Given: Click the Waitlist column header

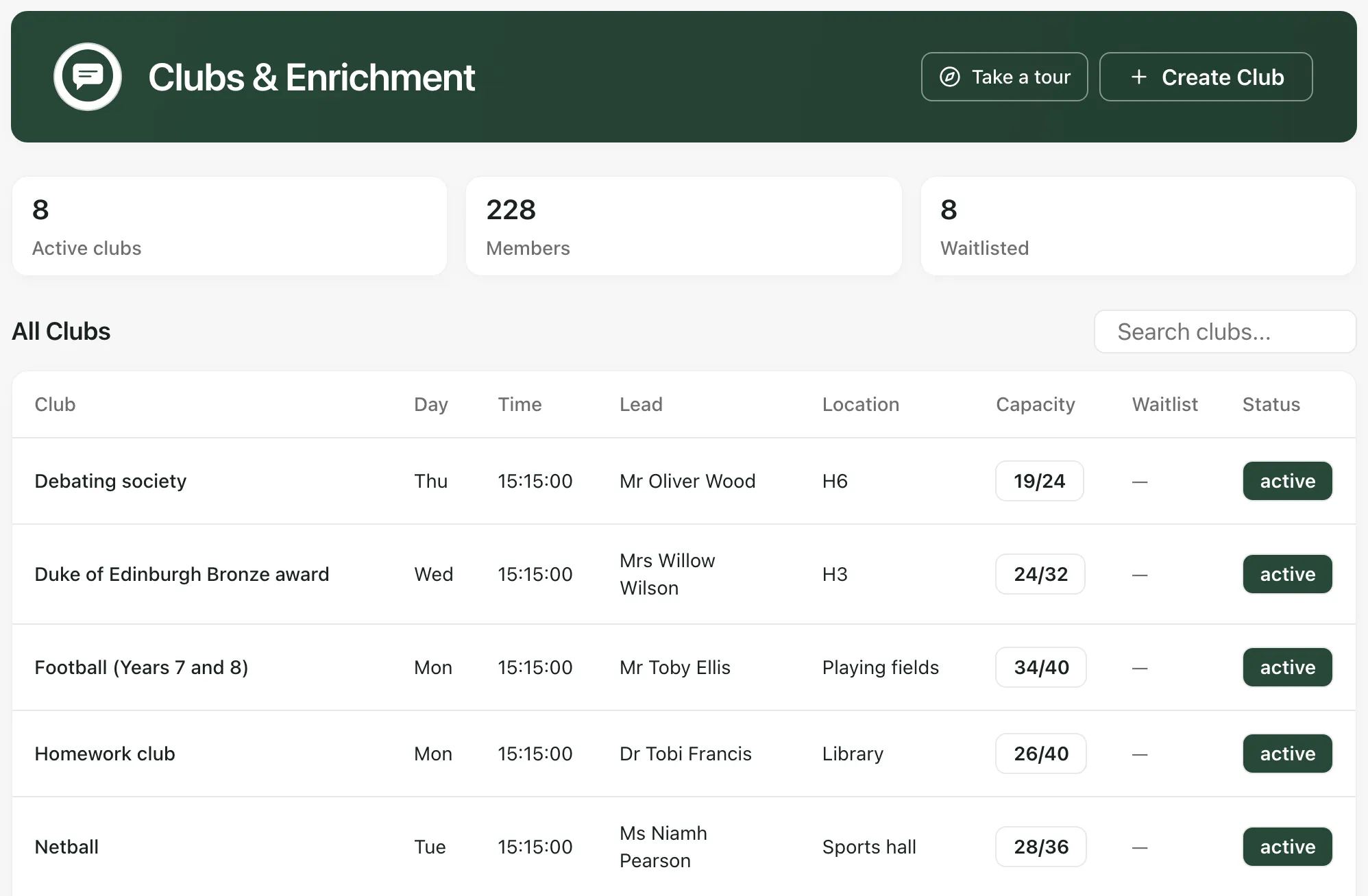Looking at the screenshot, I should tap(1164, 404).
